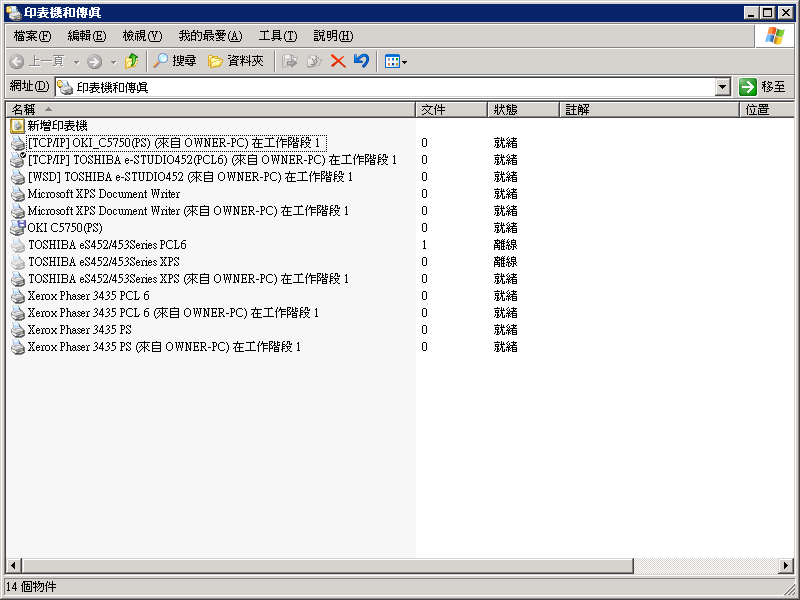This screenshot has width=800, height=600.
Task: Sort by 文件 column header
Action: 452,109
